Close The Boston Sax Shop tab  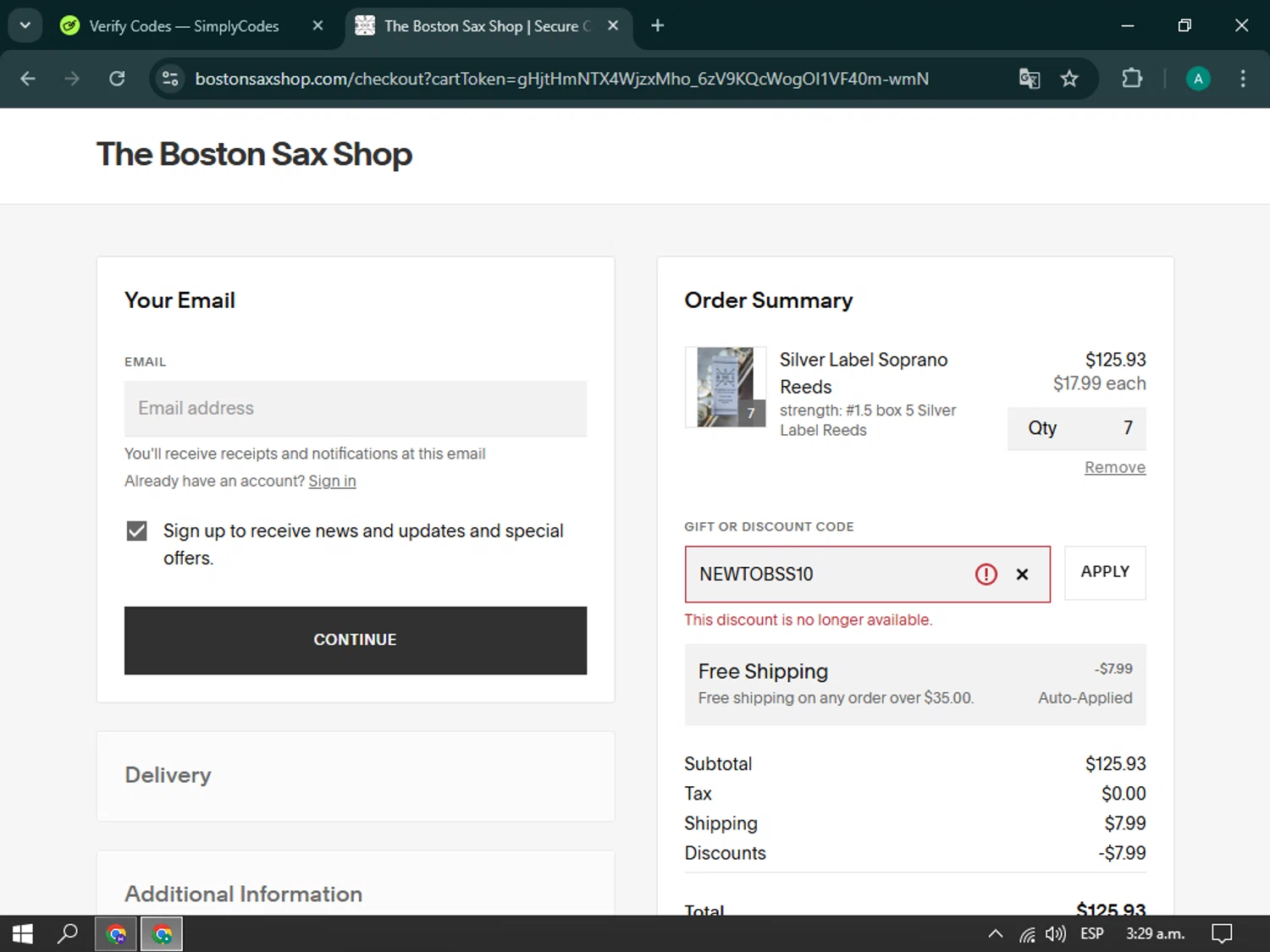(x=613, y=25)
